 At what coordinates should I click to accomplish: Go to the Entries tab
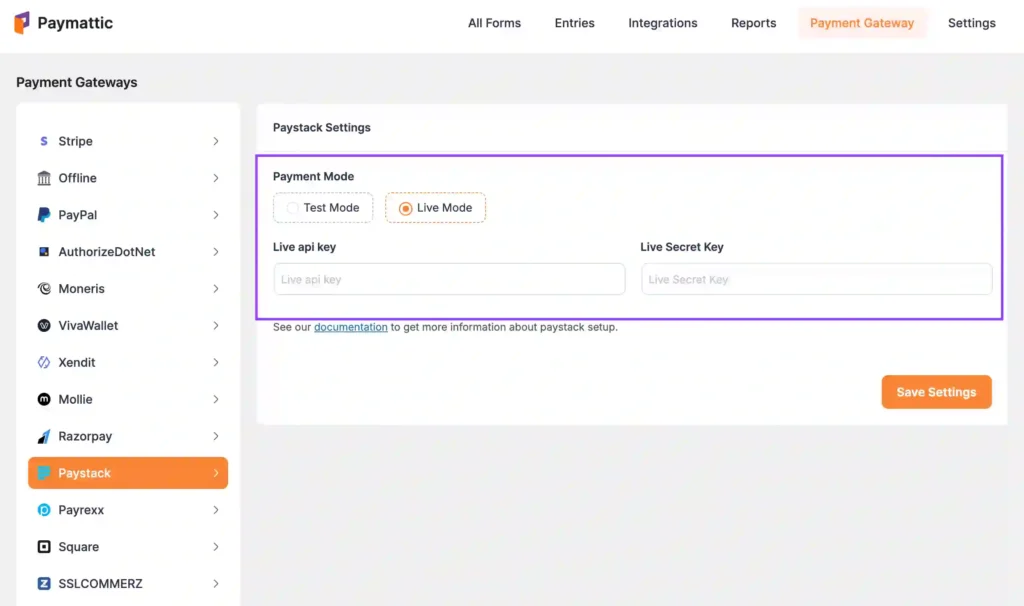(575, 23)
